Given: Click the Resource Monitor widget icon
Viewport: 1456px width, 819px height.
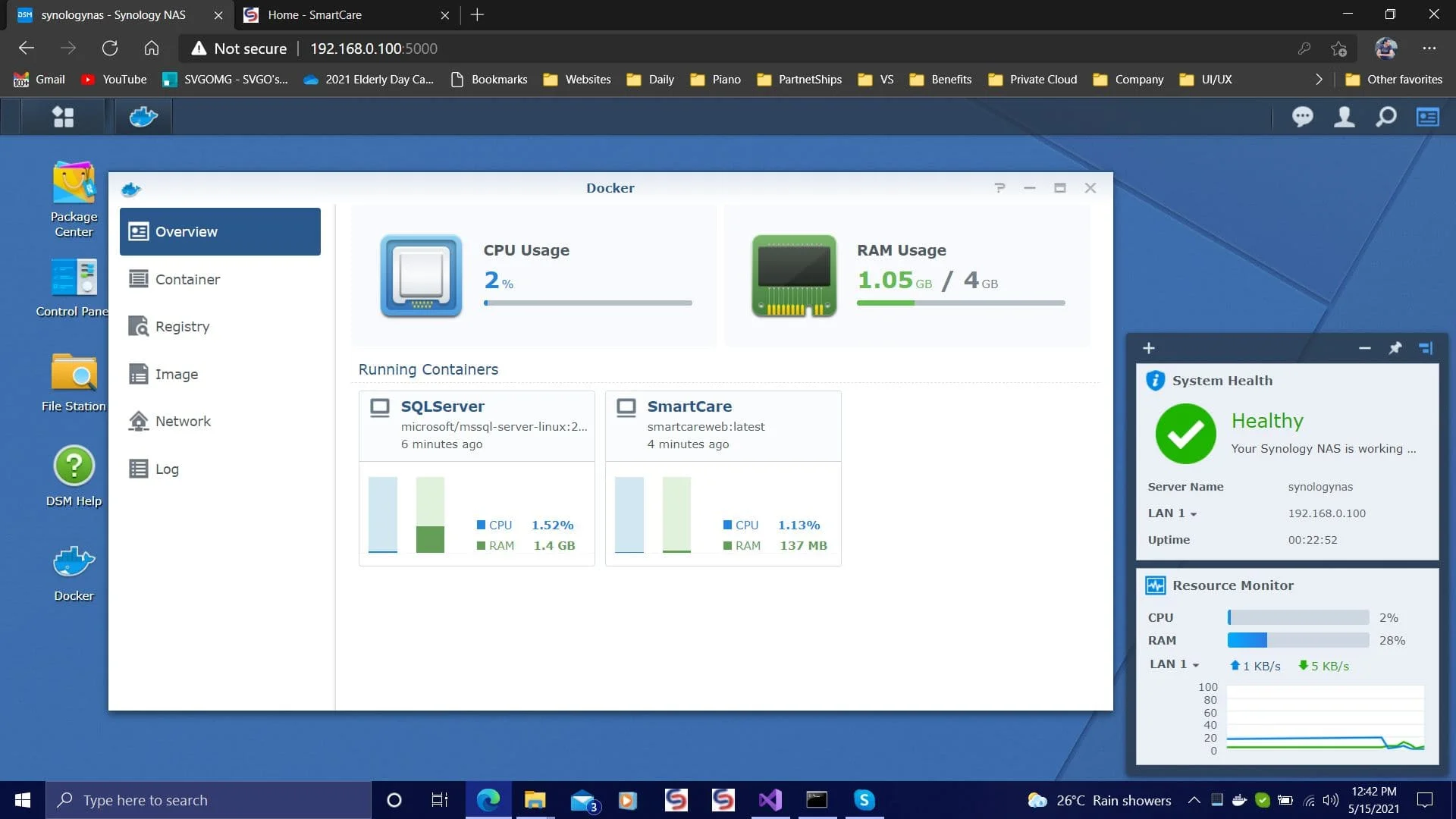Looking at the screenshot, I should pyautogui.click(x=1155, y=585).
